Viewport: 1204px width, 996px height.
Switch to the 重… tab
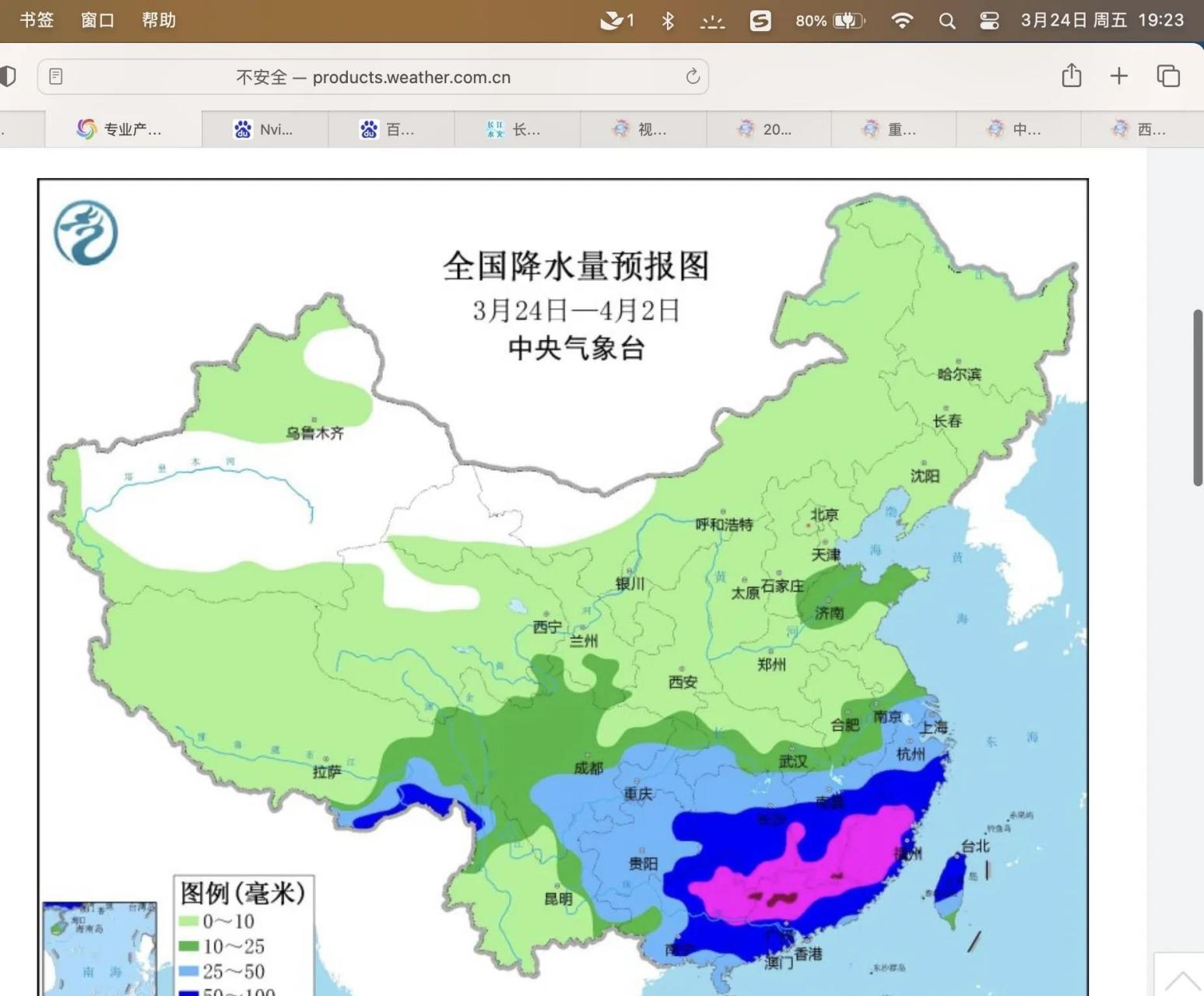coord(893,129)
